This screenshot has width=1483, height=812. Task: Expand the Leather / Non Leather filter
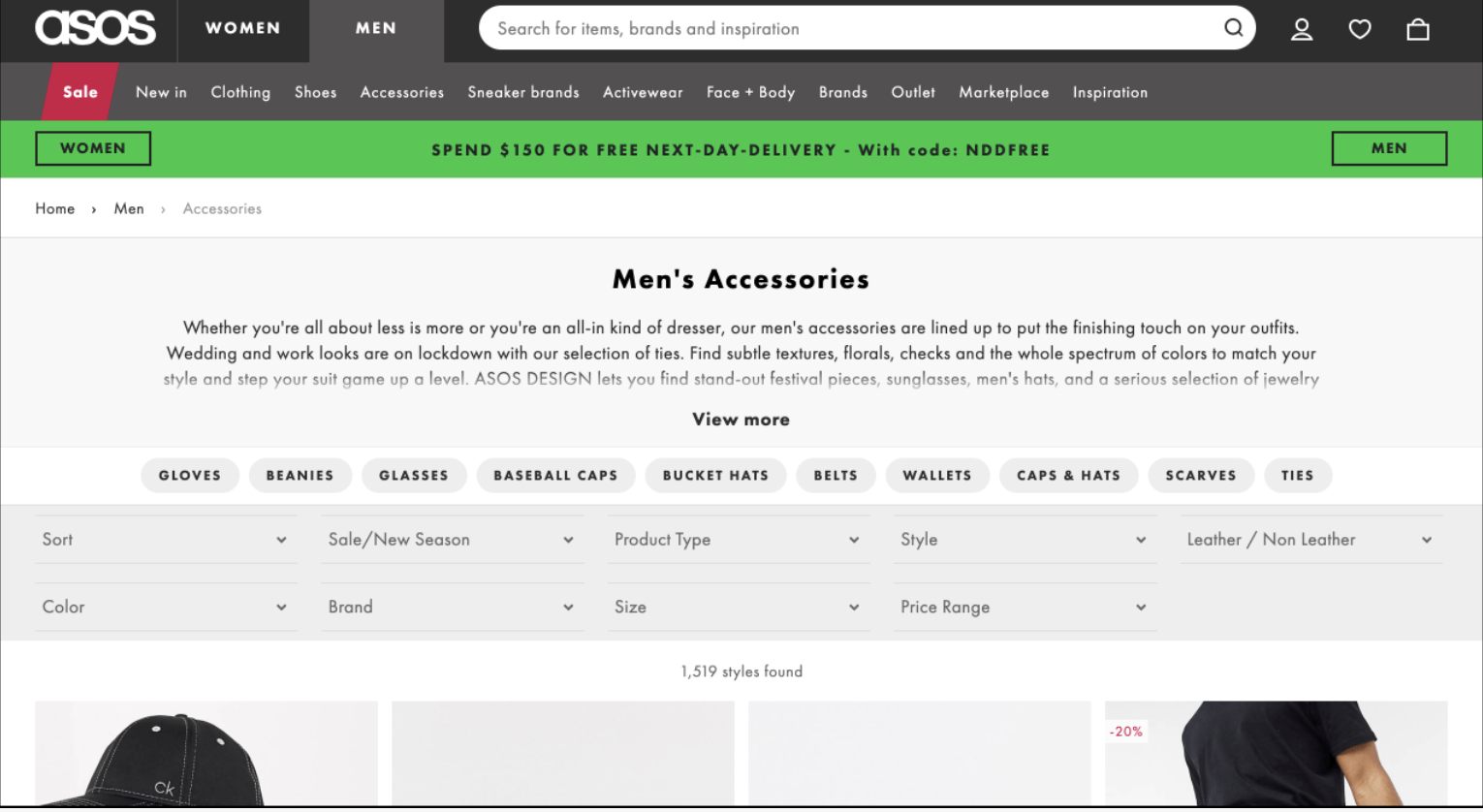click(1310, 540)
